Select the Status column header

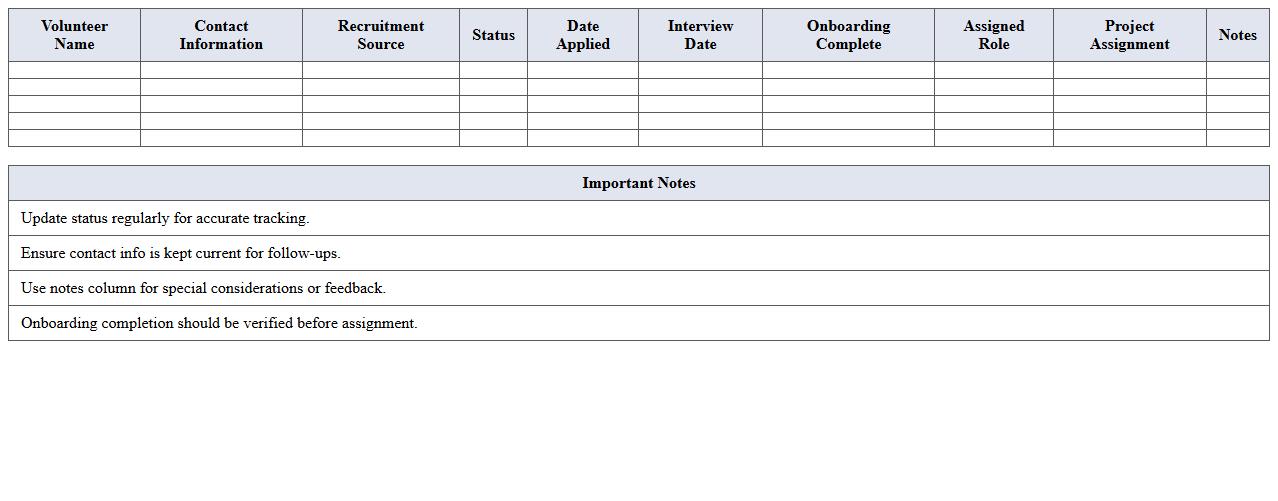click(x=493, y=35)
